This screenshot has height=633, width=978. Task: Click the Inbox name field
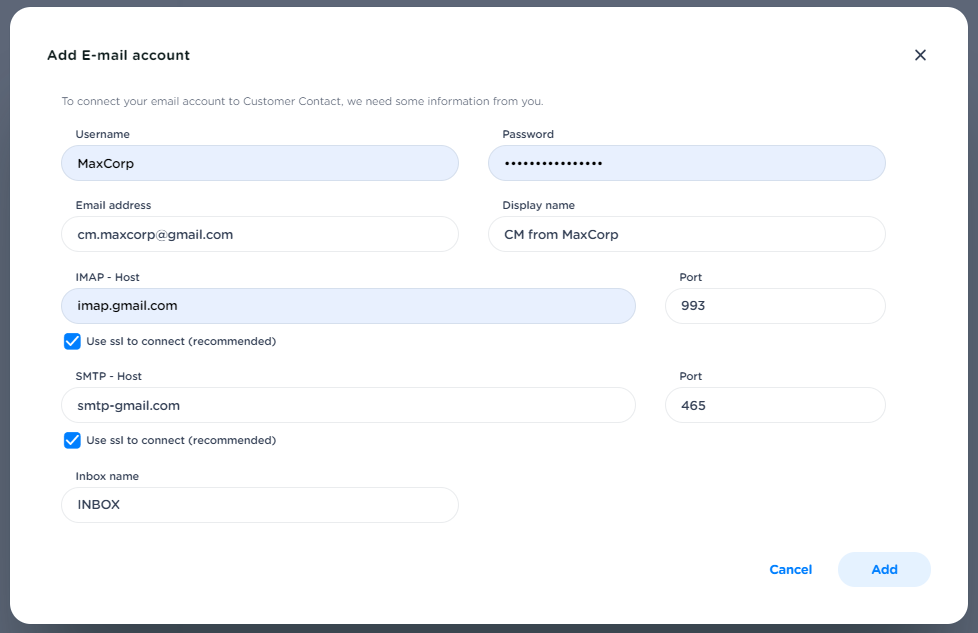coord(259,505)
